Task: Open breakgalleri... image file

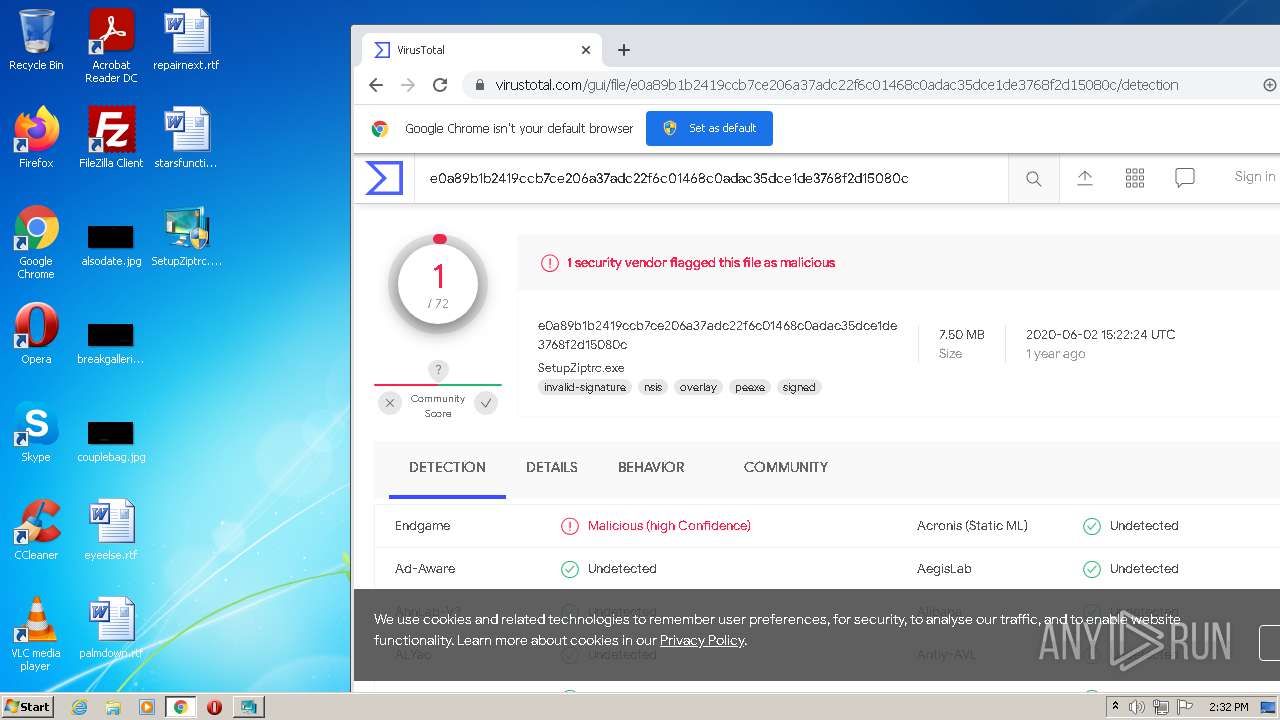Action: point(111,341)
